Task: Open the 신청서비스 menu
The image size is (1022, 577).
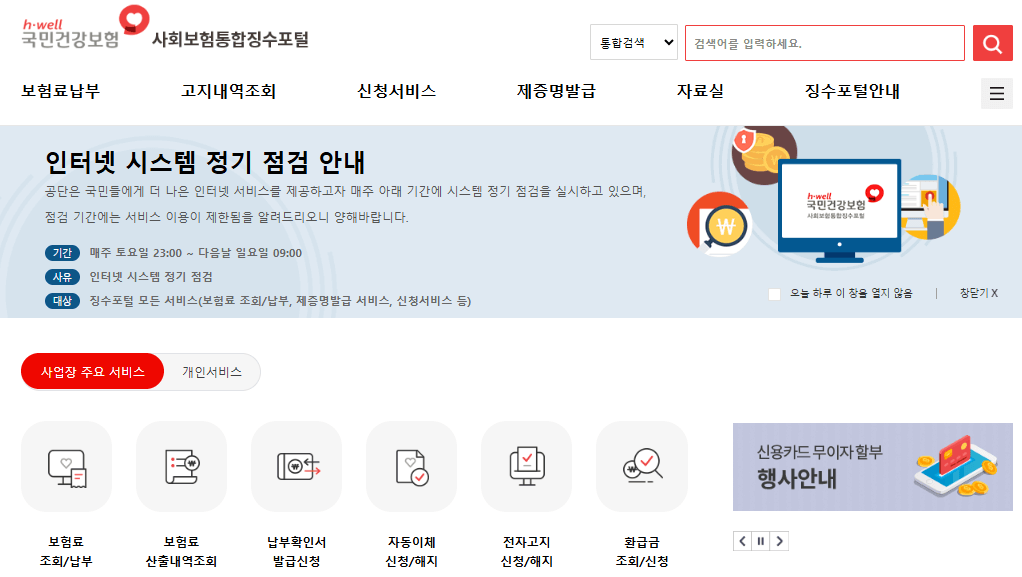Action: point(396,91)
